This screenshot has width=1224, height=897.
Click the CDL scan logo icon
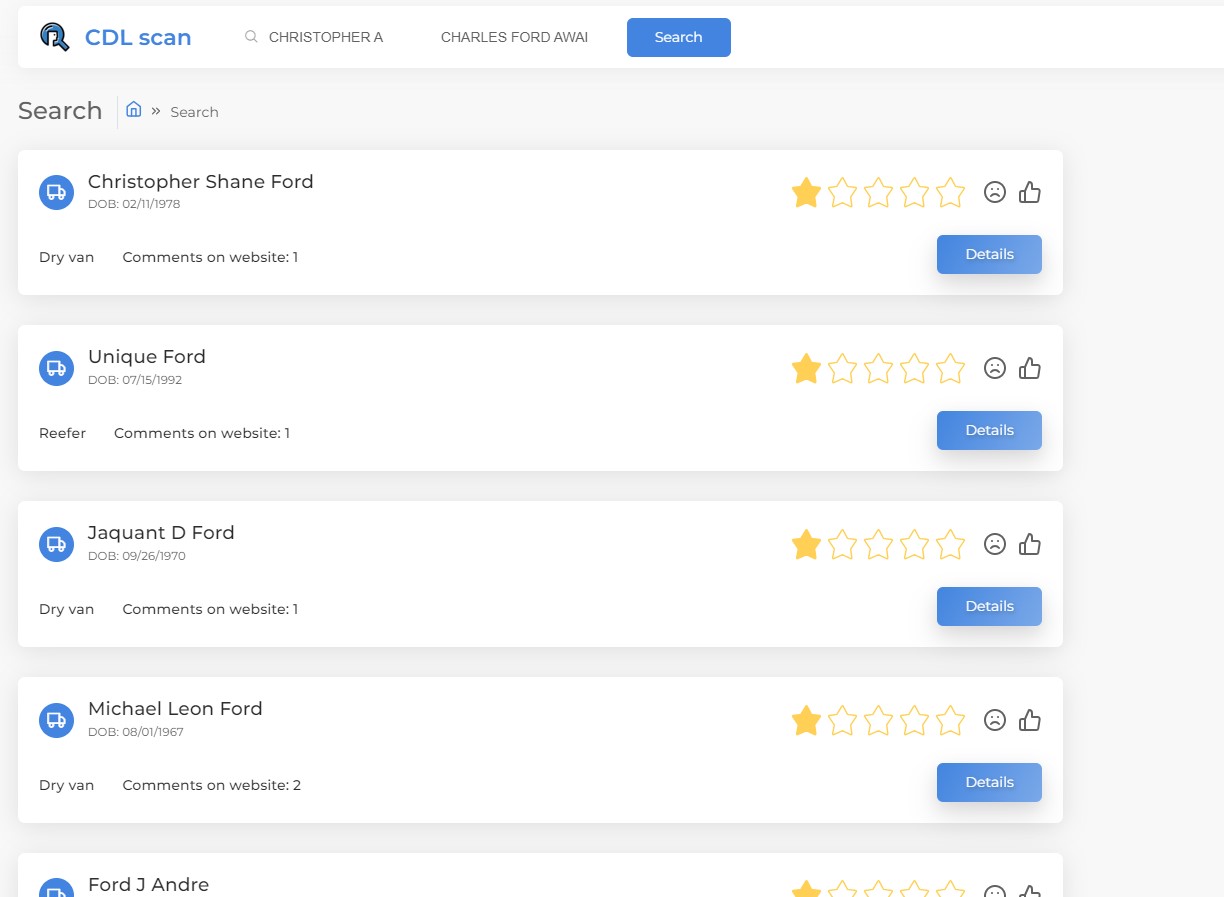point(55,37)
